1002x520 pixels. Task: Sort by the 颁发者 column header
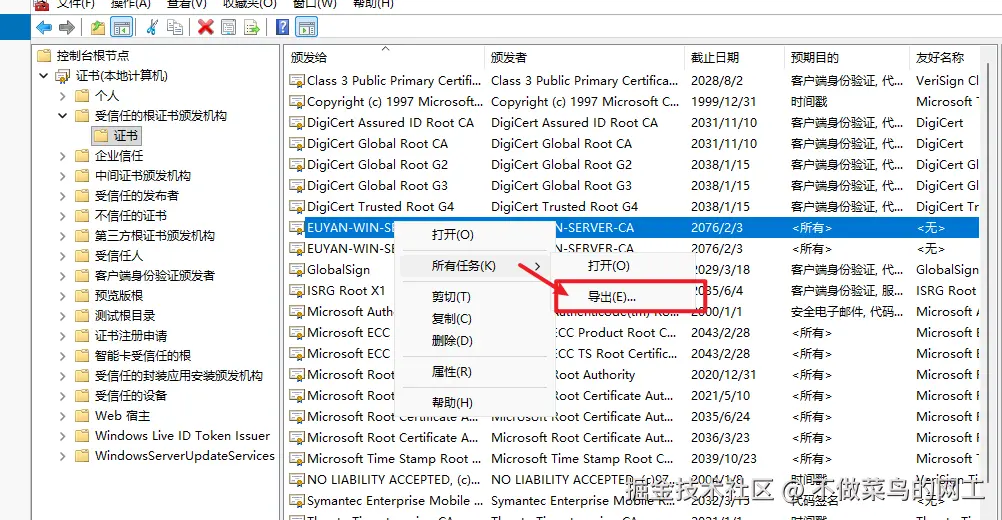pyautogui.click(x=584, y=57)
